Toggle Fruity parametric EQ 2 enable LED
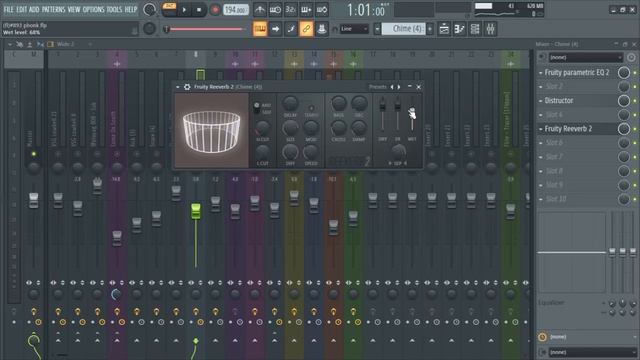 coord(635,73)
